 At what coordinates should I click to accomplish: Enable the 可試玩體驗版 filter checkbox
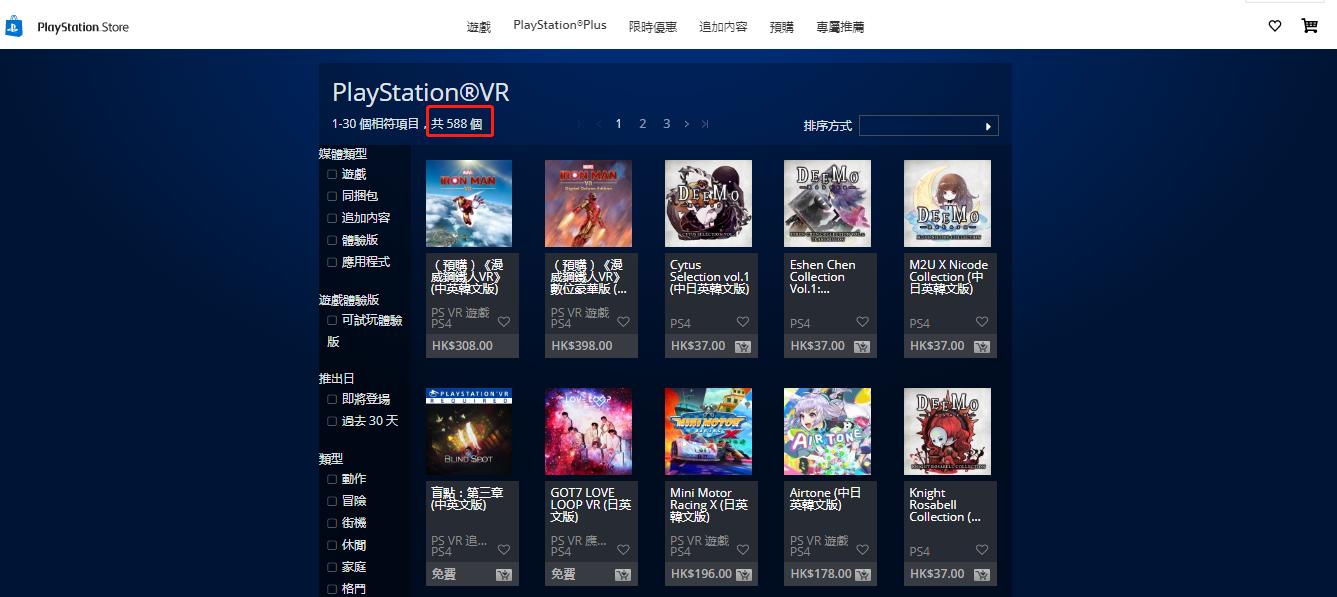point(331,320)
